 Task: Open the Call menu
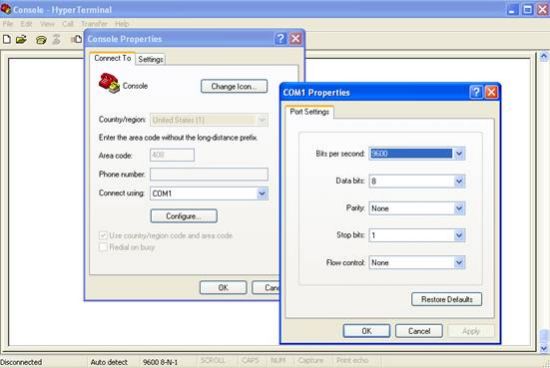tap(68, 24)
